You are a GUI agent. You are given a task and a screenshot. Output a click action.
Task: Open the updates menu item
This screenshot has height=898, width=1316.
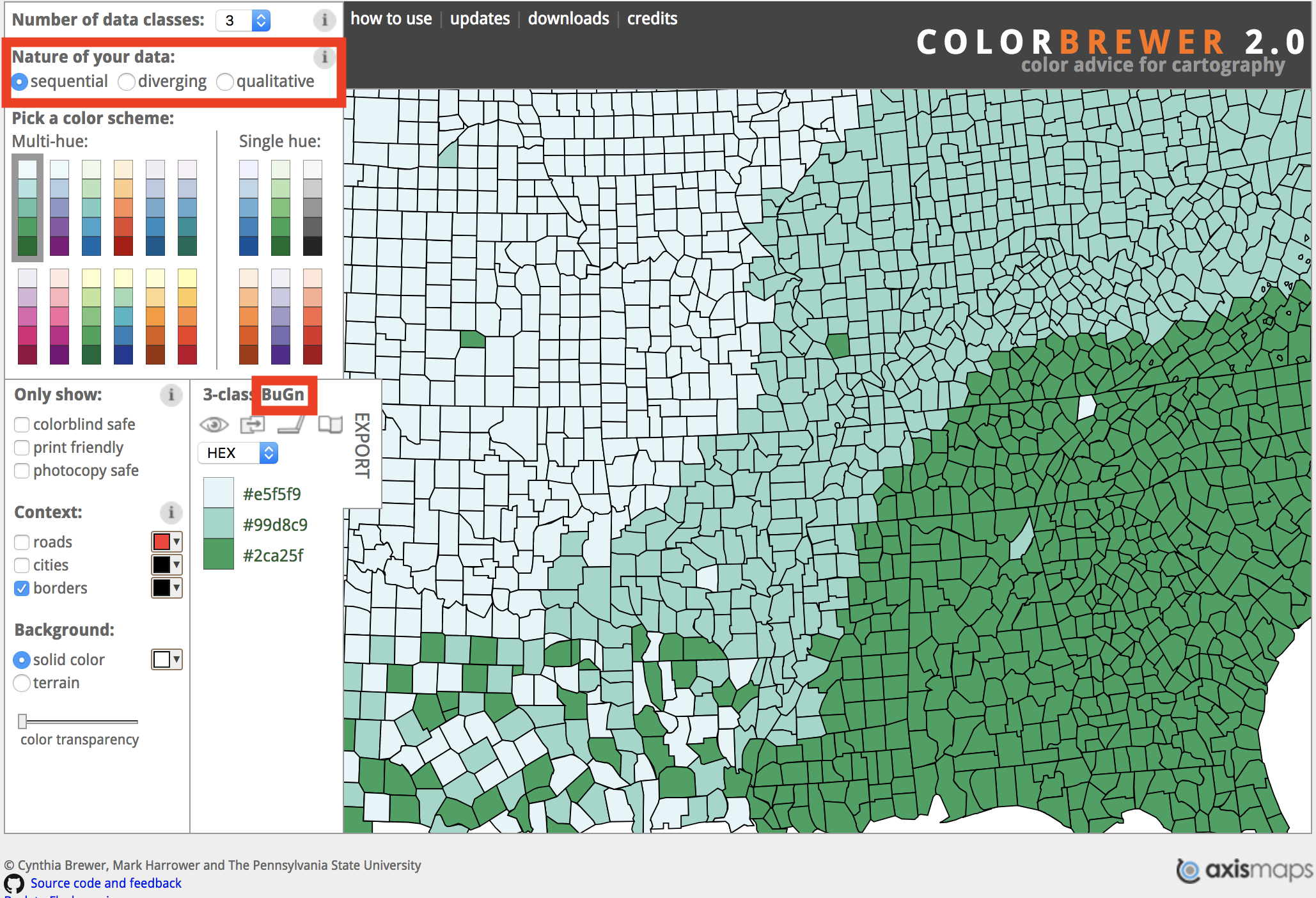(x=479, y=19)
